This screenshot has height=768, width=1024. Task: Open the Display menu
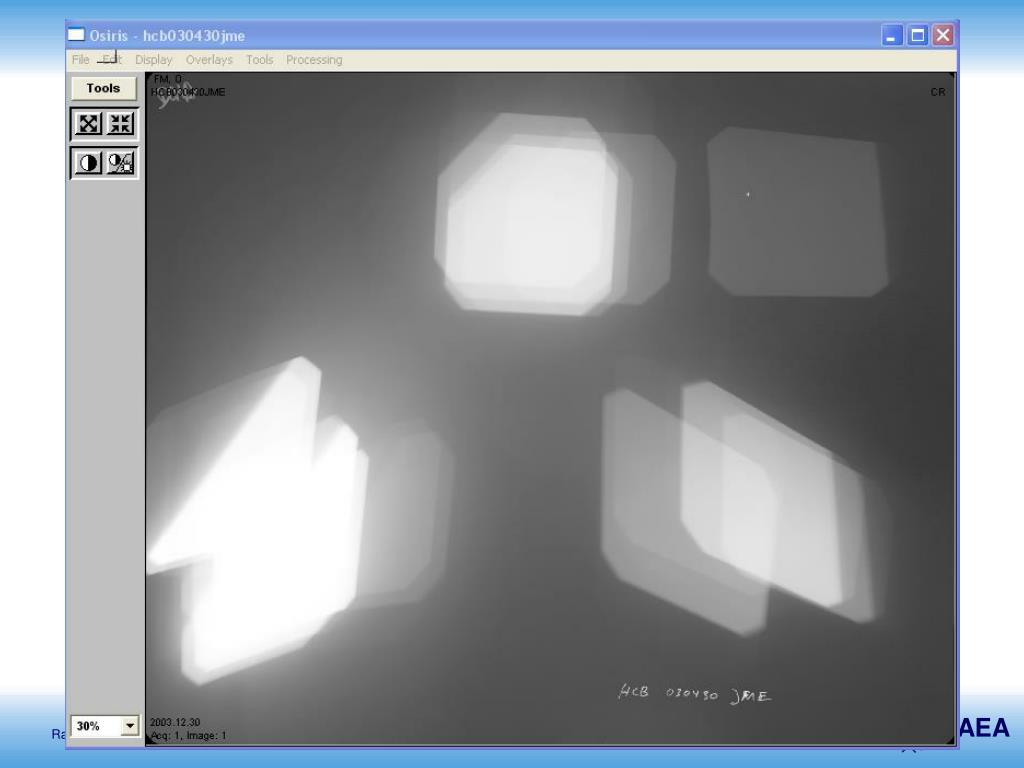tap(153, 59)
